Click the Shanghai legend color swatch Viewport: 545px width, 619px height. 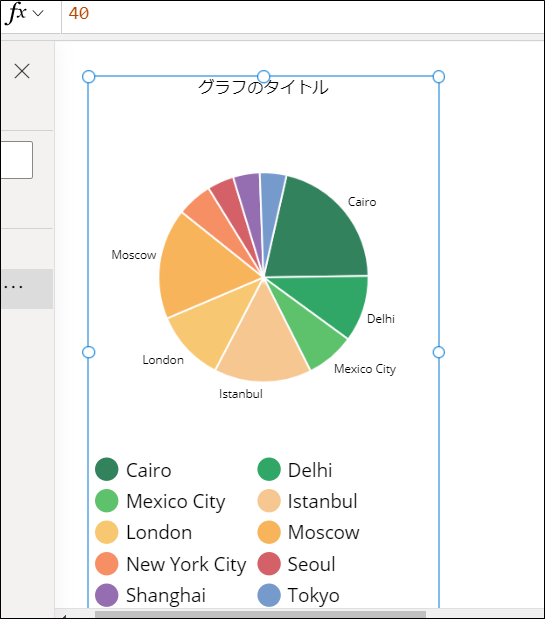pyautogui.click(x=107, y=595)
